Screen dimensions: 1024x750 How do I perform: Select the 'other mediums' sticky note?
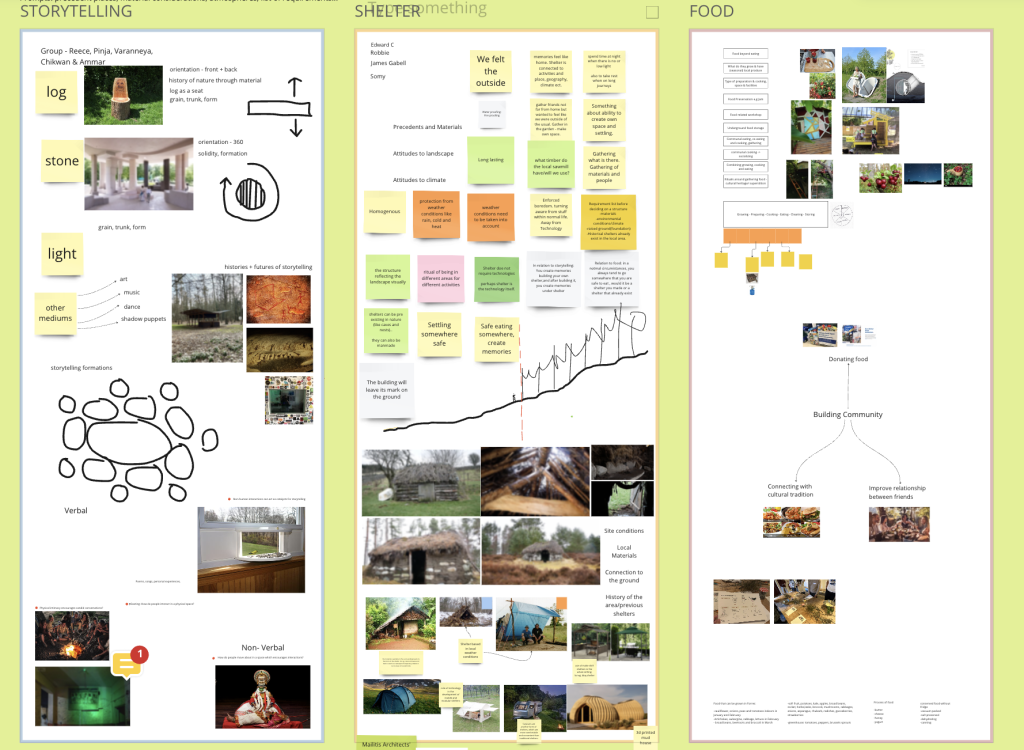point(55,311)
